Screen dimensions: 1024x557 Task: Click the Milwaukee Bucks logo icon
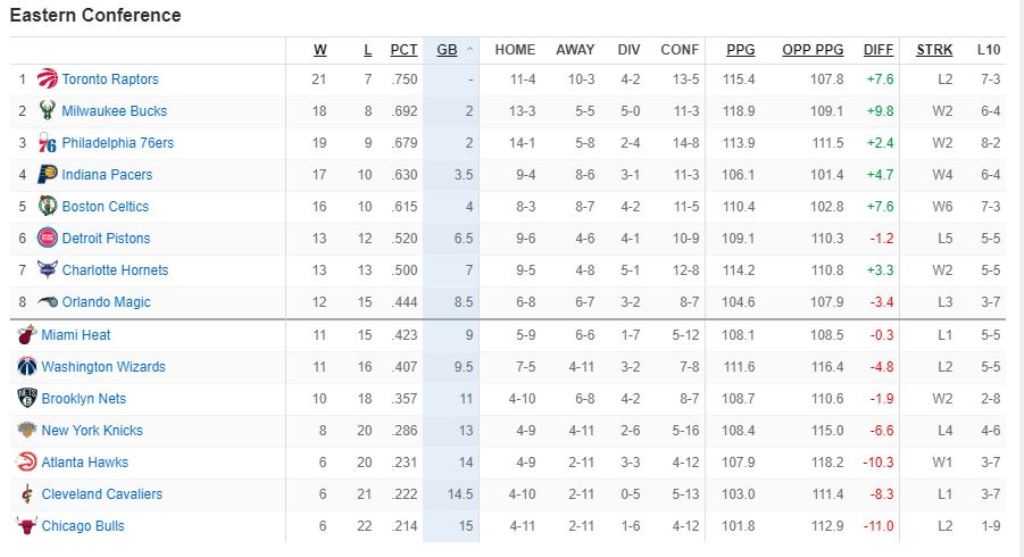[47, 111]
